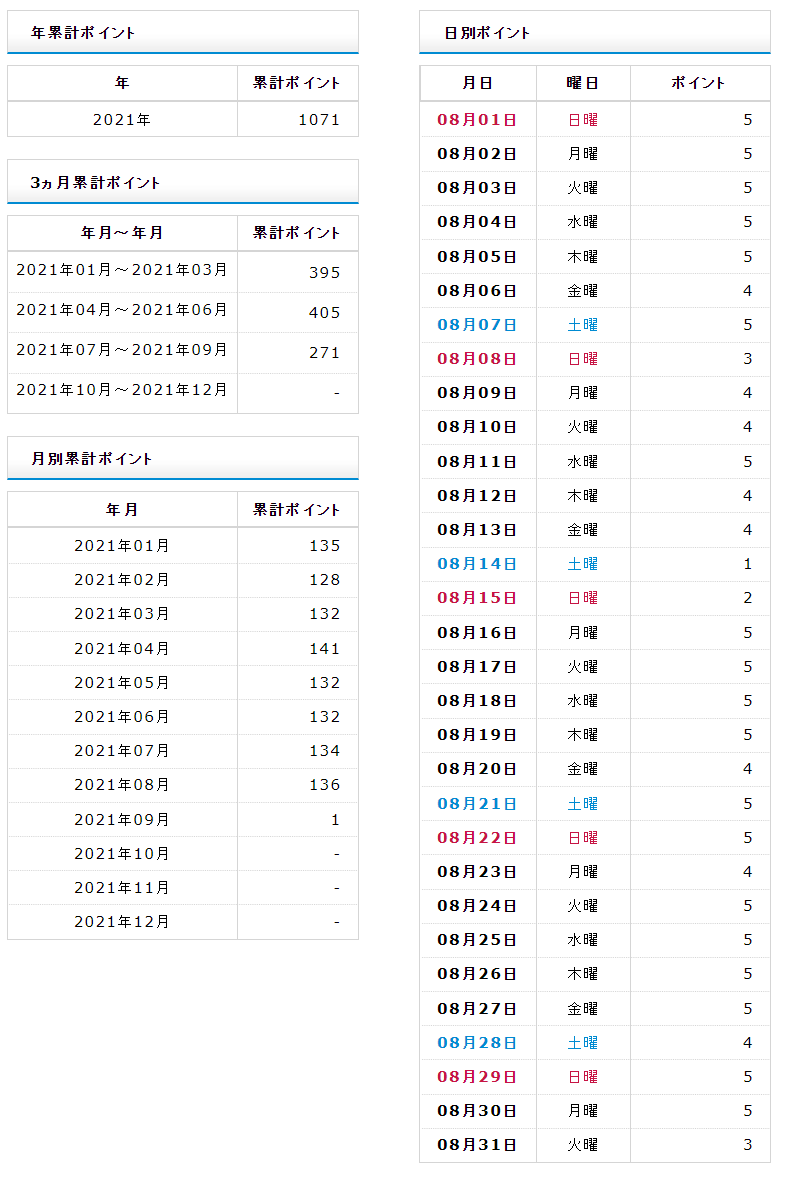
Task: Select the 08月11日 date
Action: [x=477, y=462]
